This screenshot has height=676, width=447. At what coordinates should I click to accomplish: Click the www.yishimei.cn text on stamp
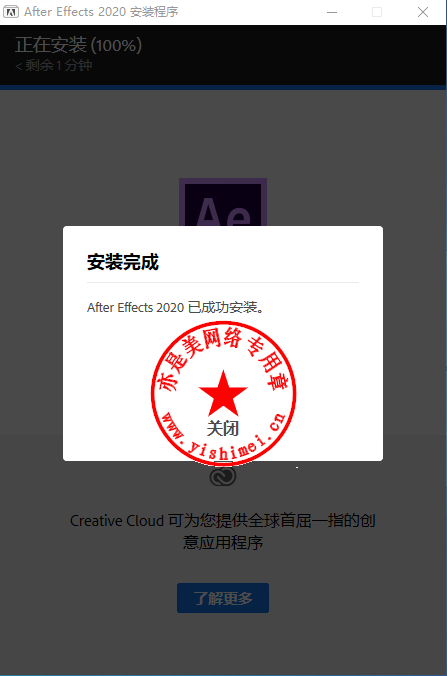pyautogui.click(x=223, y=440)
